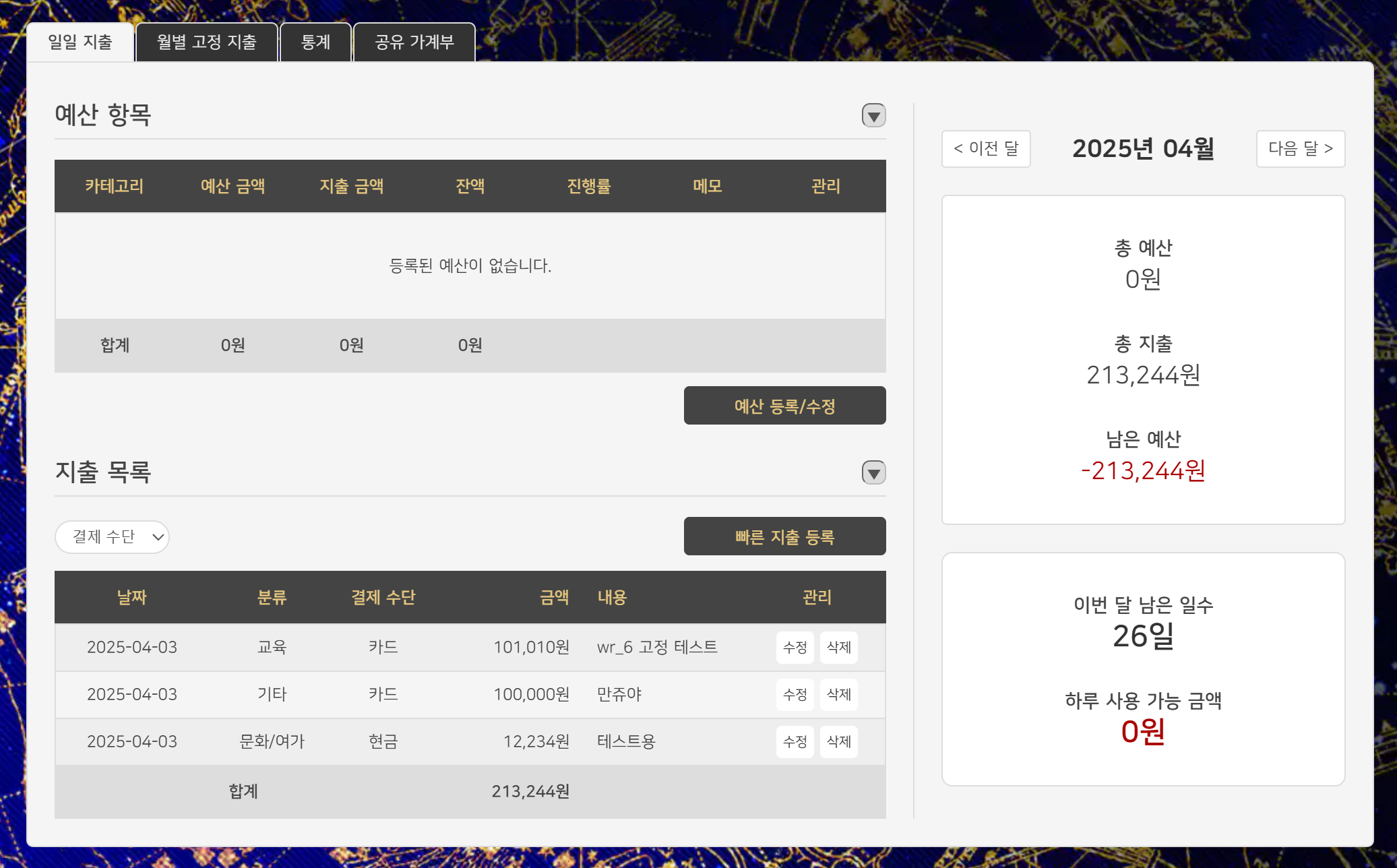Delete the wr_6 고정 테스트 expense
This screenshot has width=1397, height=868.
(x=838, y=648)
